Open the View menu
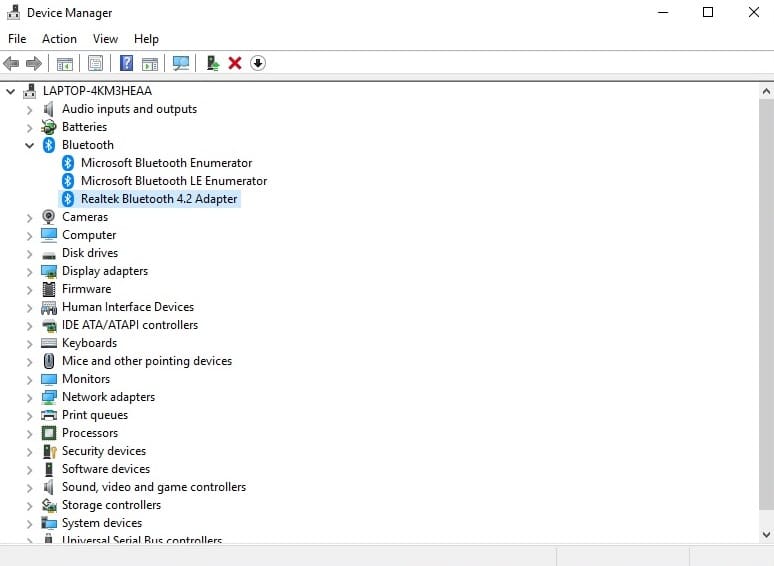The height and width of the screenshot is (566, 774). click(105, 39)
